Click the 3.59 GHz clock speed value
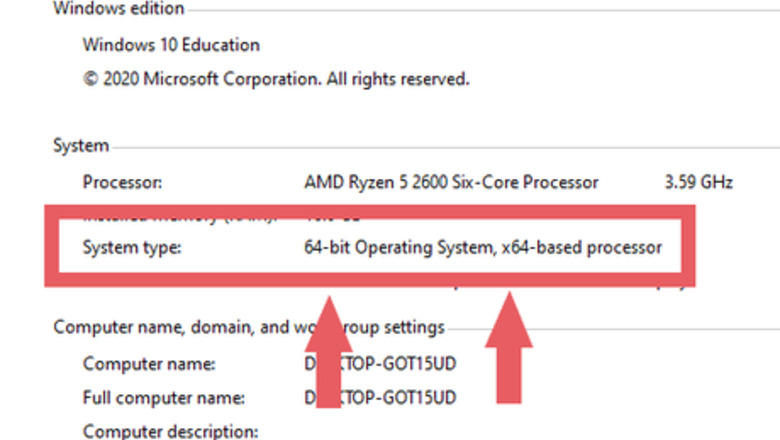 click(698, 182)
